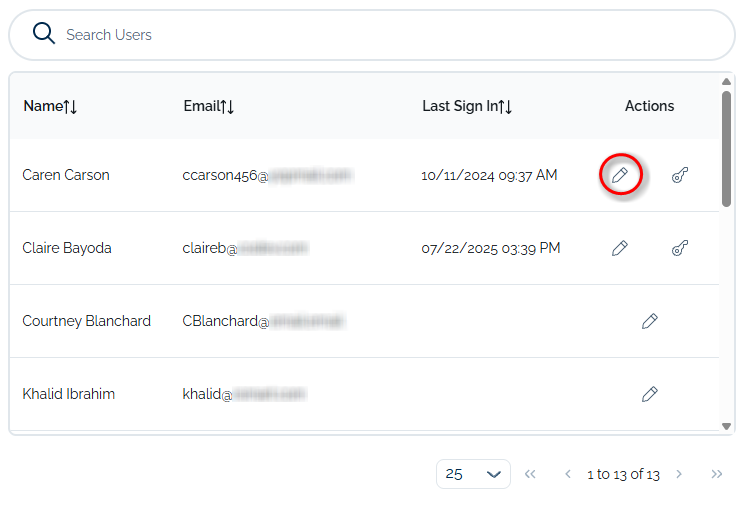Image resolution: width=743 pixels, height=505 pixels.
Task: Sort the table by Email column
Action: (209, 106)
